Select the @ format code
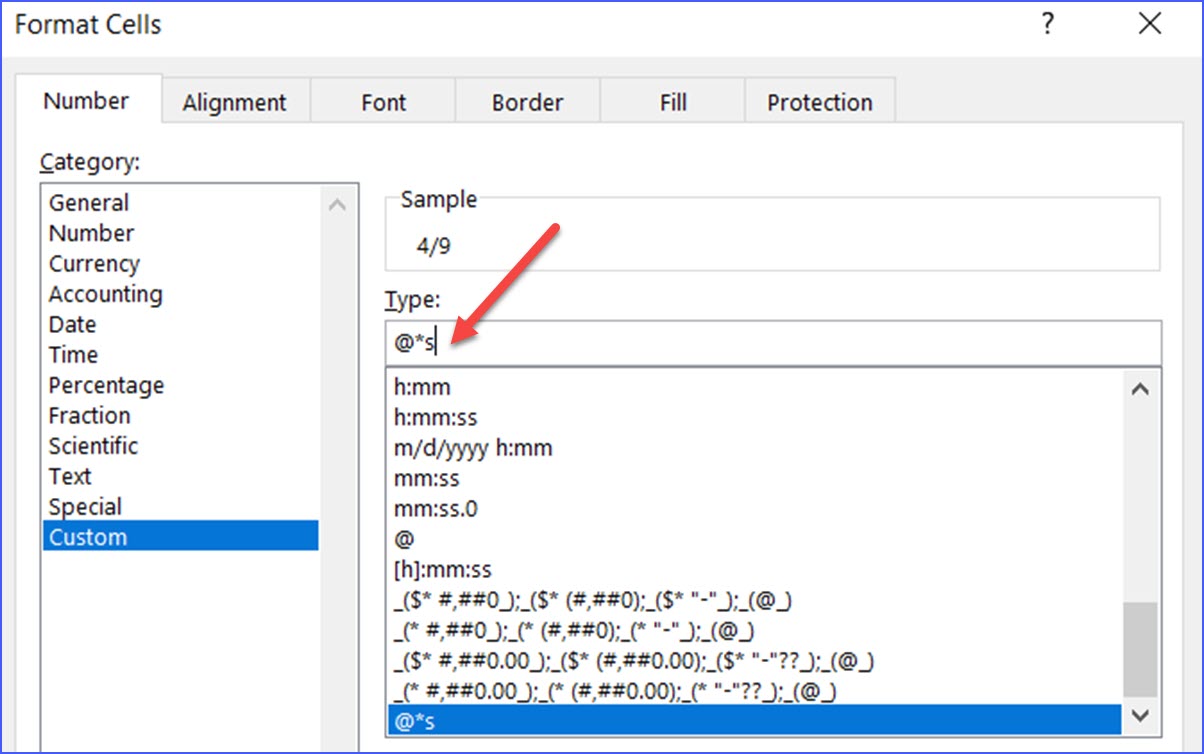The width and height of the screenshot is (1204, 754). [x=397, y=538]
